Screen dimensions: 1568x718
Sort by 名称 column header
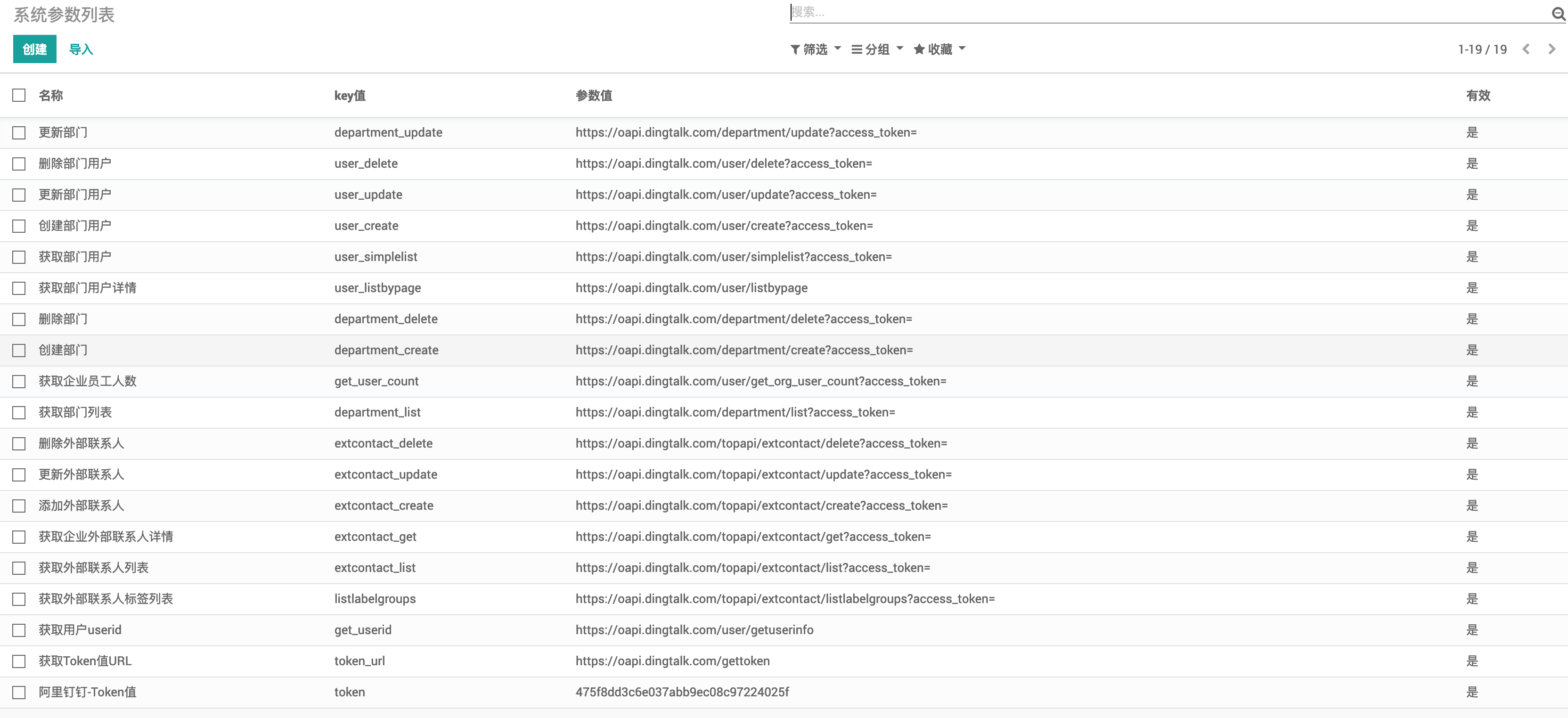pyautogui.click(x=50, y=96)
